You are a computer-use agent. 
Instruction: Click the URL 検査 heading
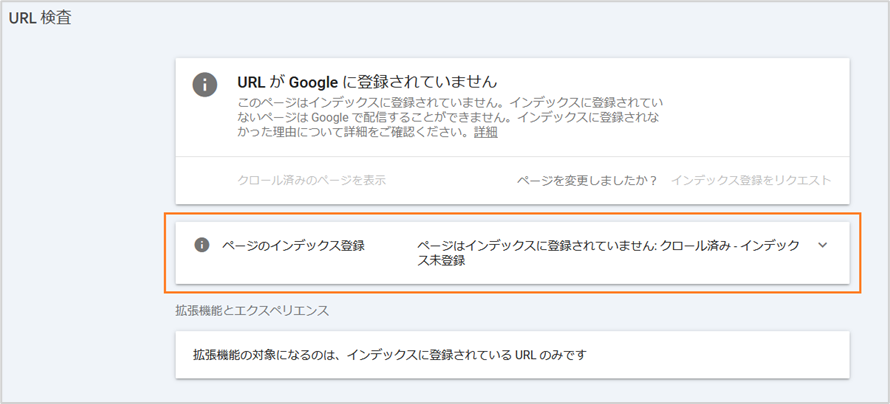click(x=39, y=18)
